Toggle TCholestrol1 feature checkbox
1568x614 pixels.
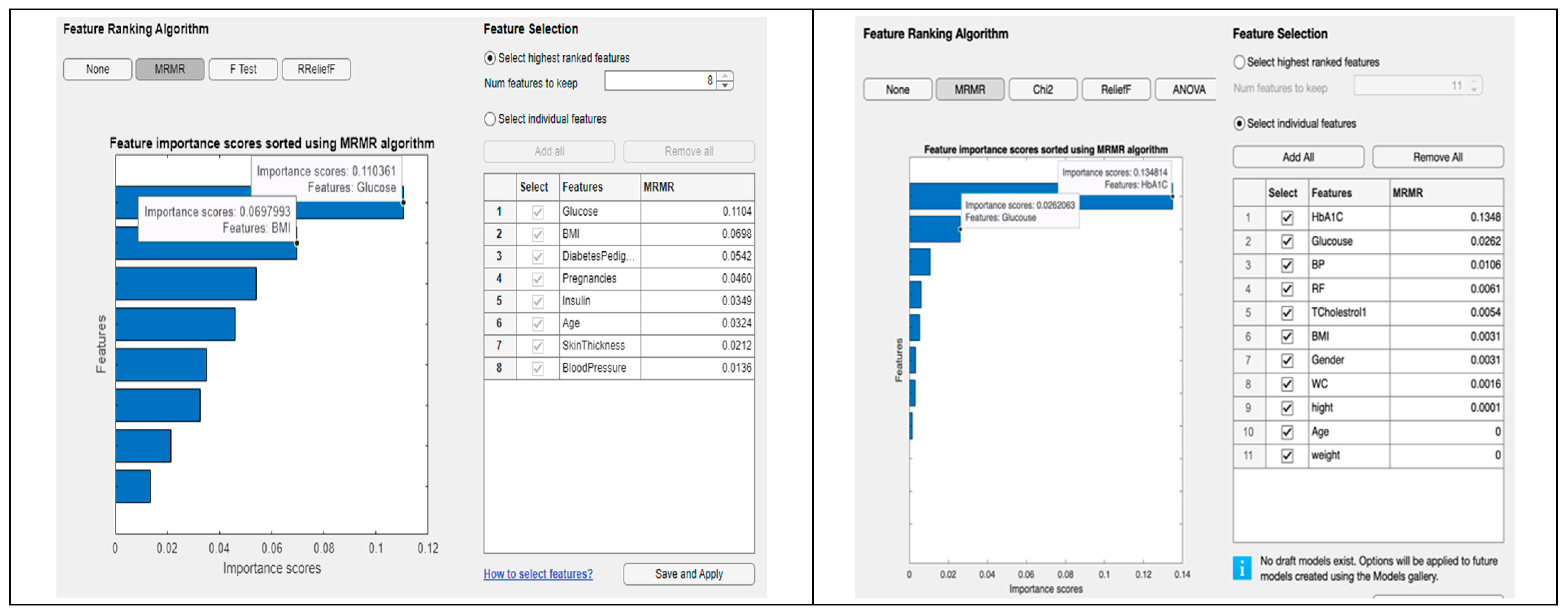pos(1287,313)
